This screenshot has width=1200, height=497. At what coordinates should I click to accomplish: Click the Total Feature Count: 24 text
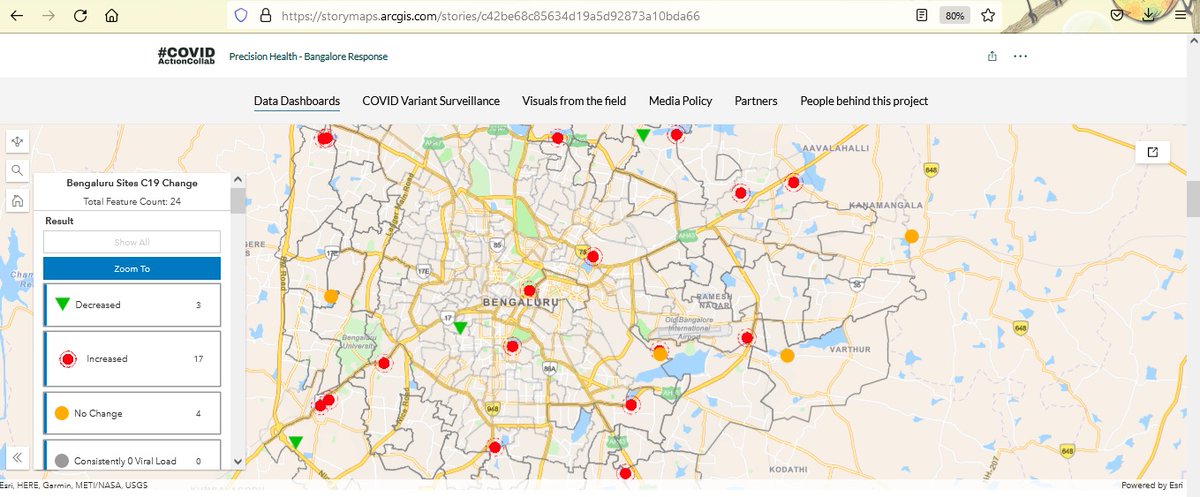[132, 202]
